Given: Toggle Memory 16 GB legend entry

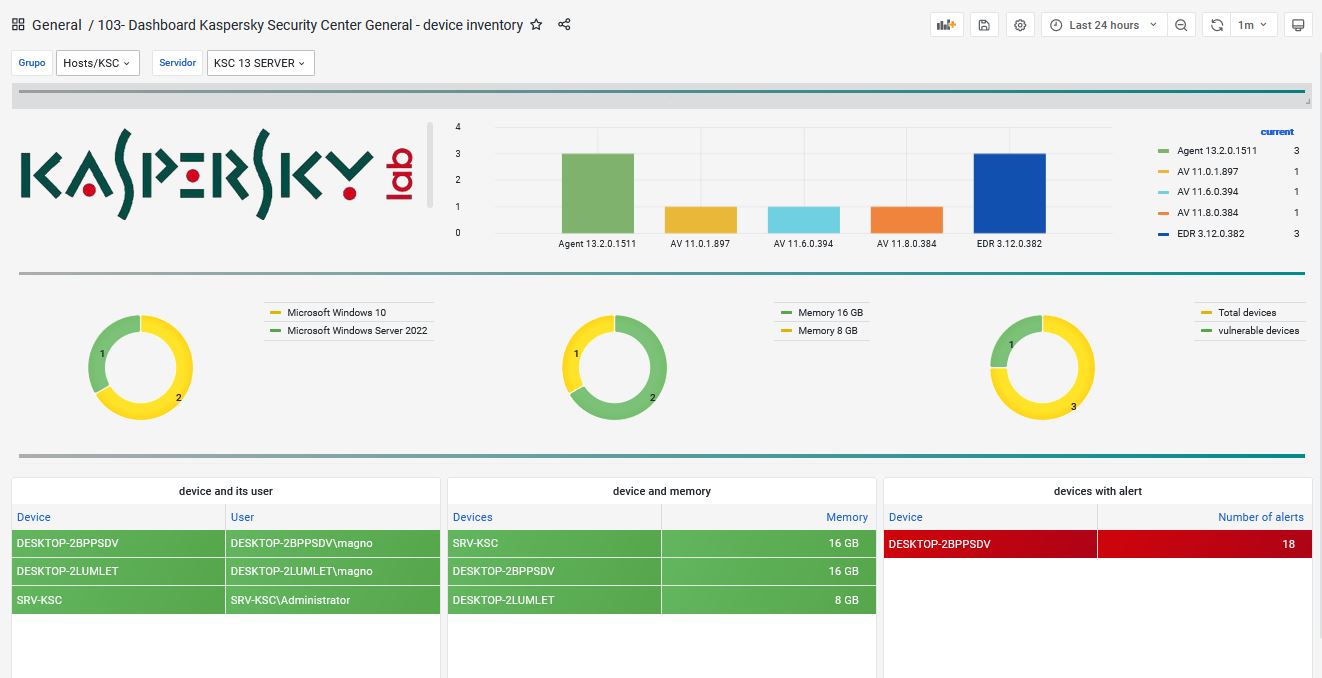Looking at the screenshot, I should pos(830,313).
